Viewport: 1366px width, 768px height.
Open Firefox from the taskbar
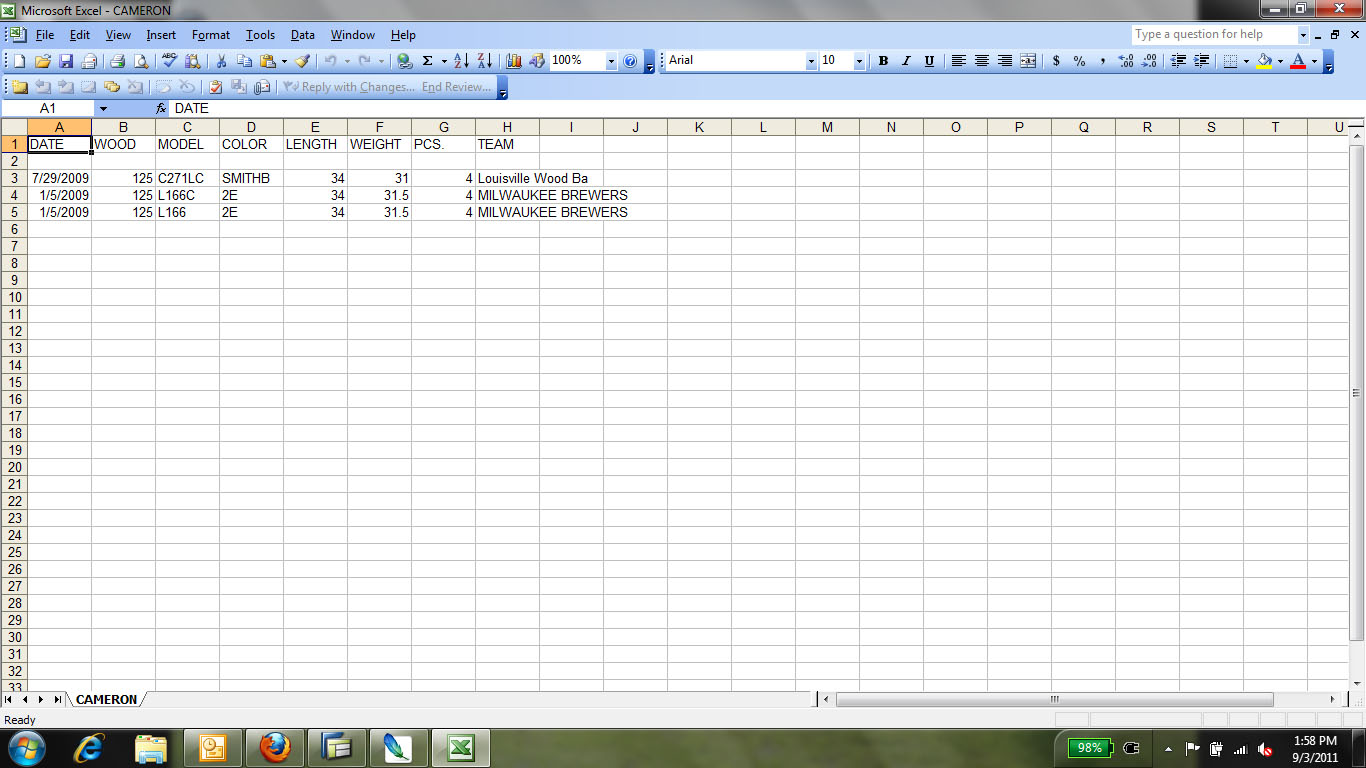pyautogui.click(x=274, y=747)
